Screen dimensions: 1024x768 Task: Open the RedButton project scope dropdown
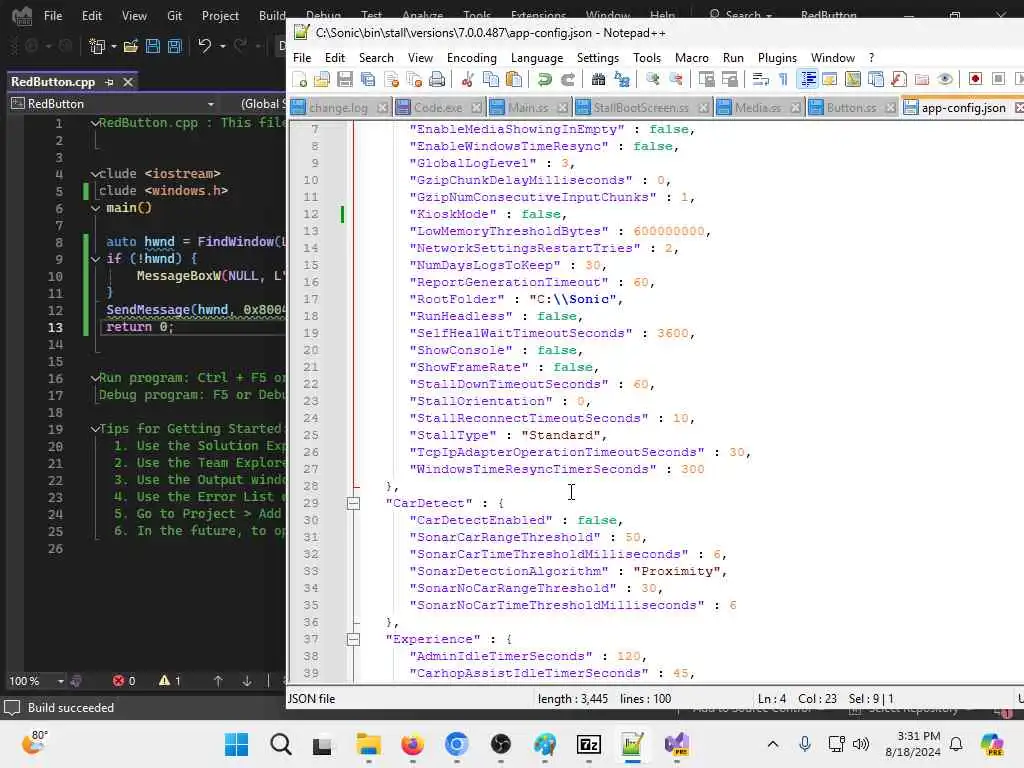pyautogui.click(x=210, y=104)
